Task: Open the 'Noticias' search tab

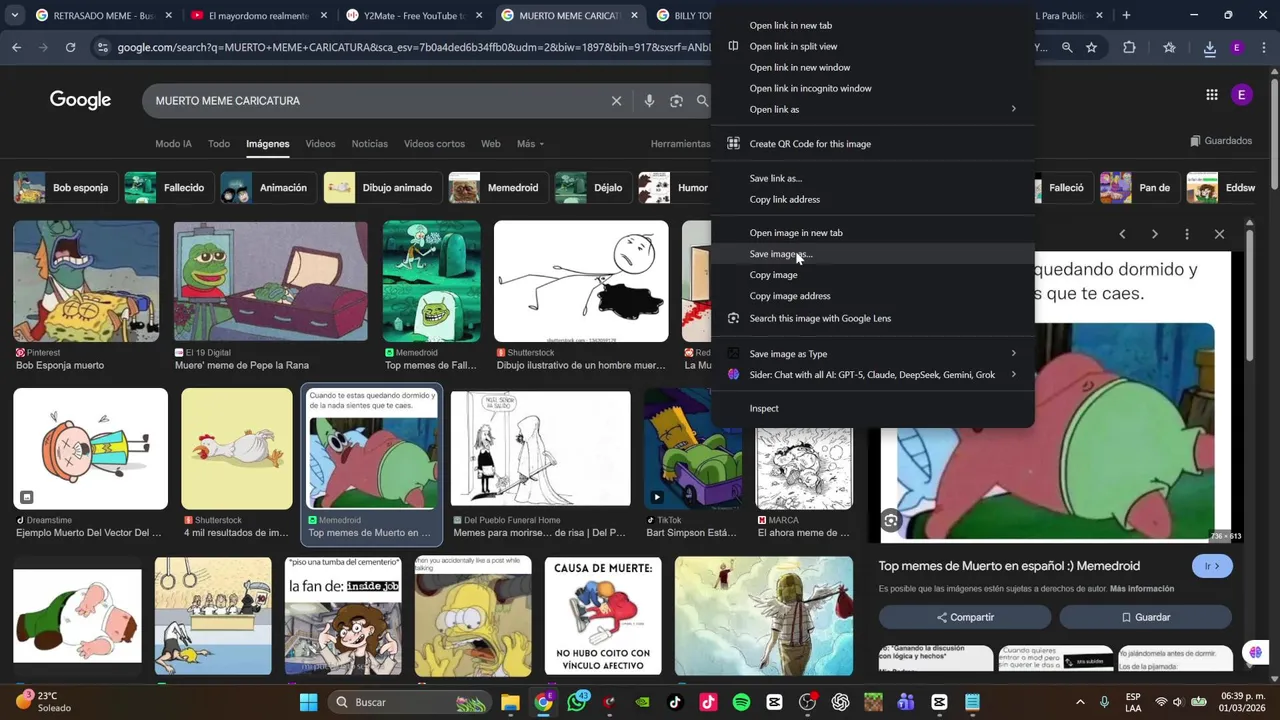Action: pos(369,144)
